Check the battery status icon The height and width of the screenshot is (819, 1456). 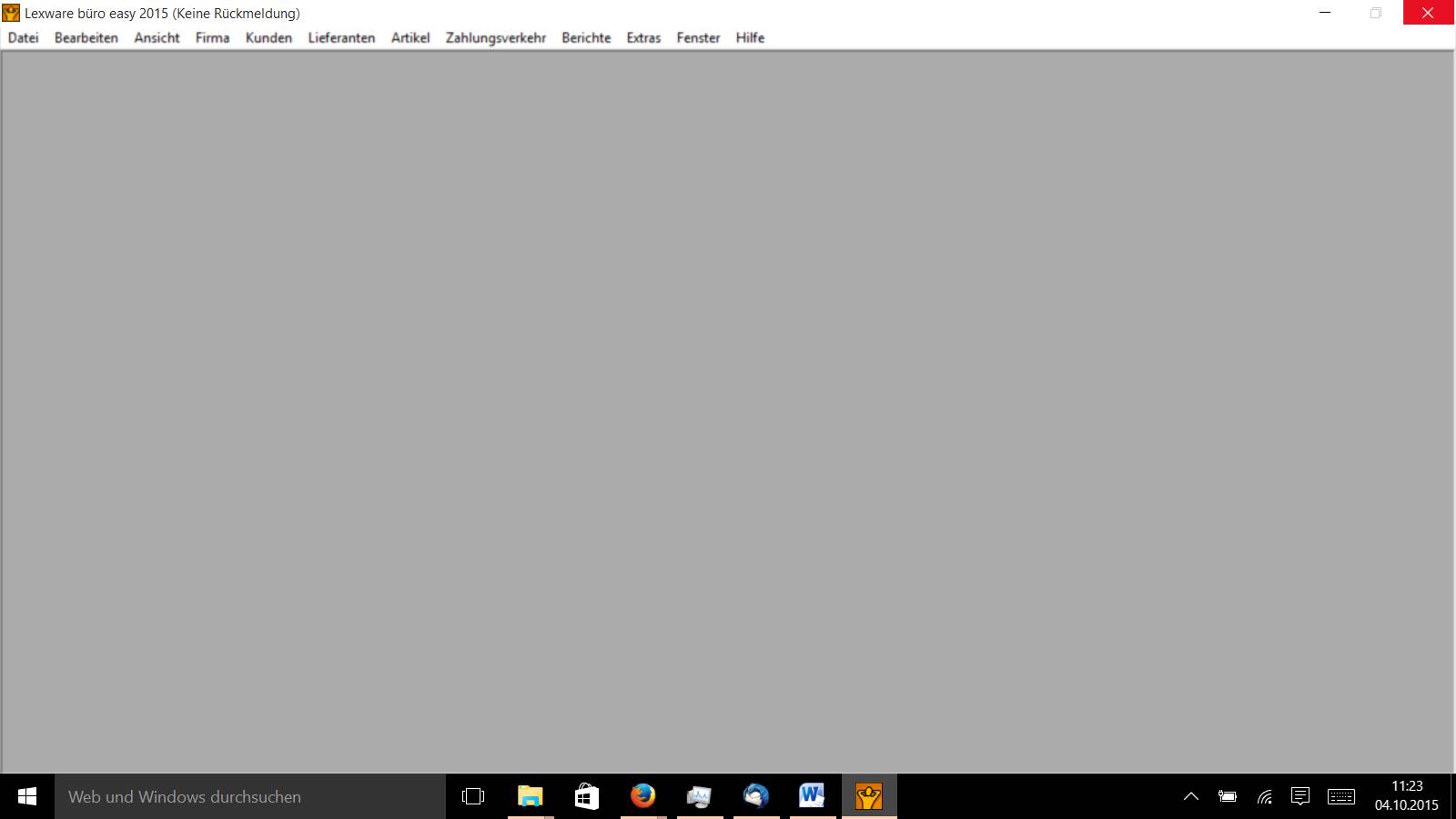(1228, 796)
